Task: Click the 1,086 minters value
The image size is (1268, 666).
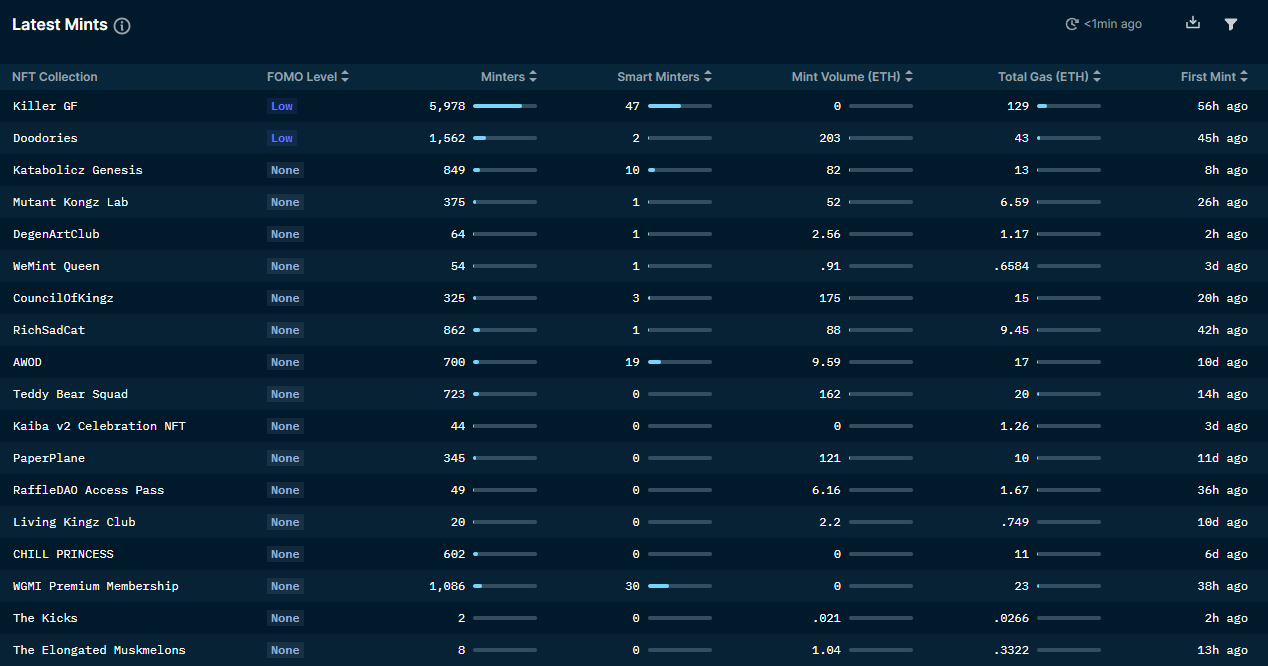Action: point(447,586)
